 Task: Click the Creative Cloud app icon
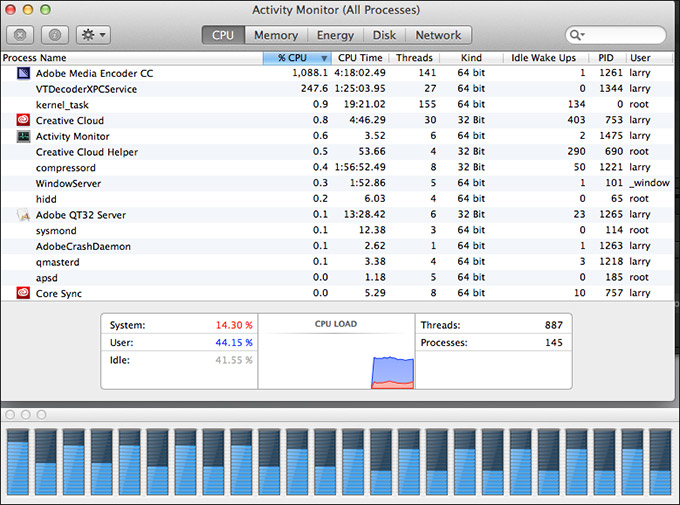[x=23, y=120]
